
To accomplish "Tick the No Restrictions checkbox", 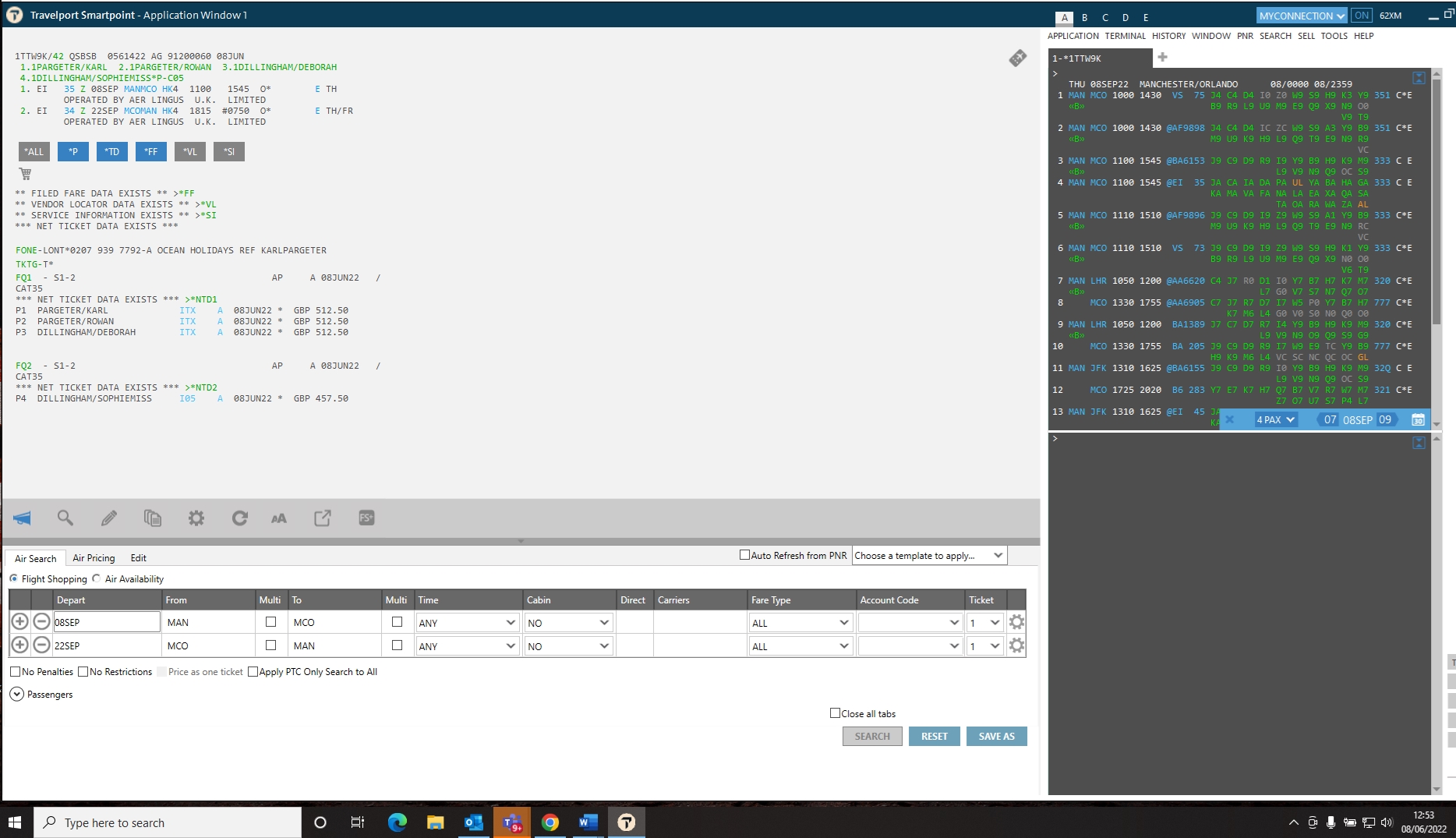I will (x=83, y=671).
